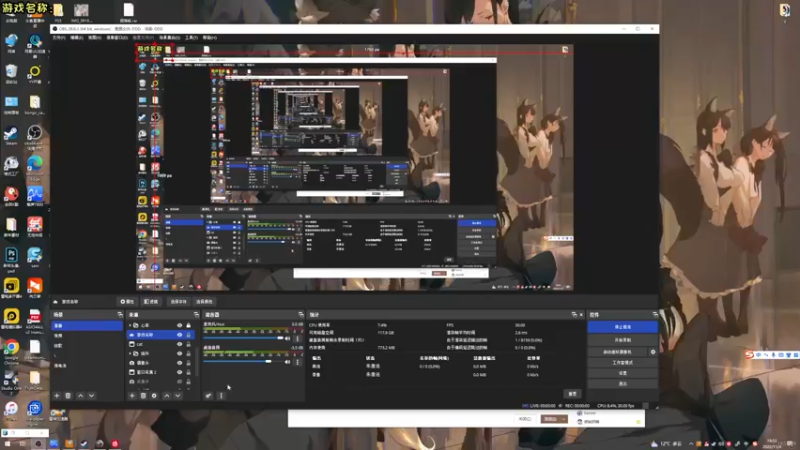Open 设置 settings button in Controls

(x=622, y=373)
